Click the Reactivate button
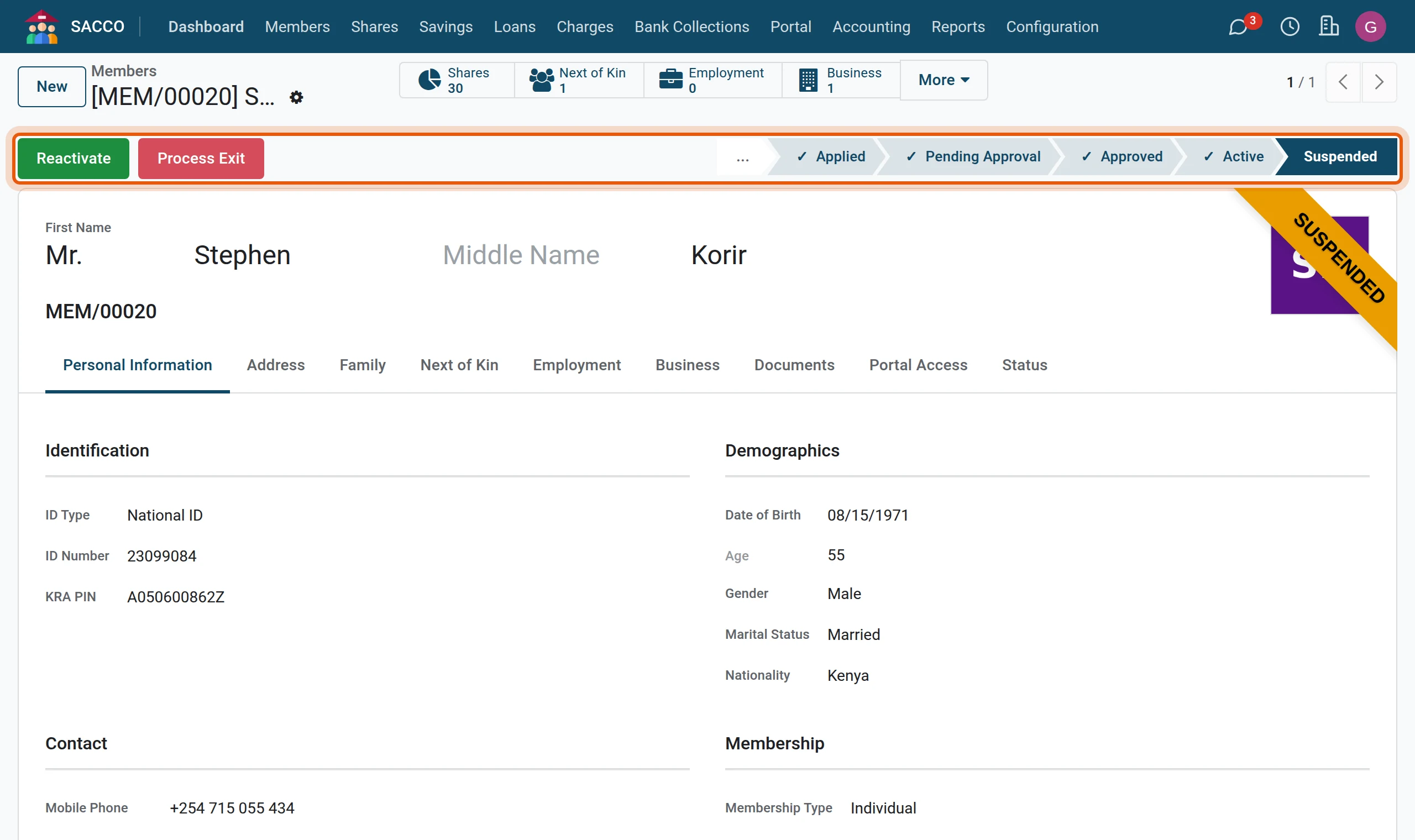 [74, 158]
